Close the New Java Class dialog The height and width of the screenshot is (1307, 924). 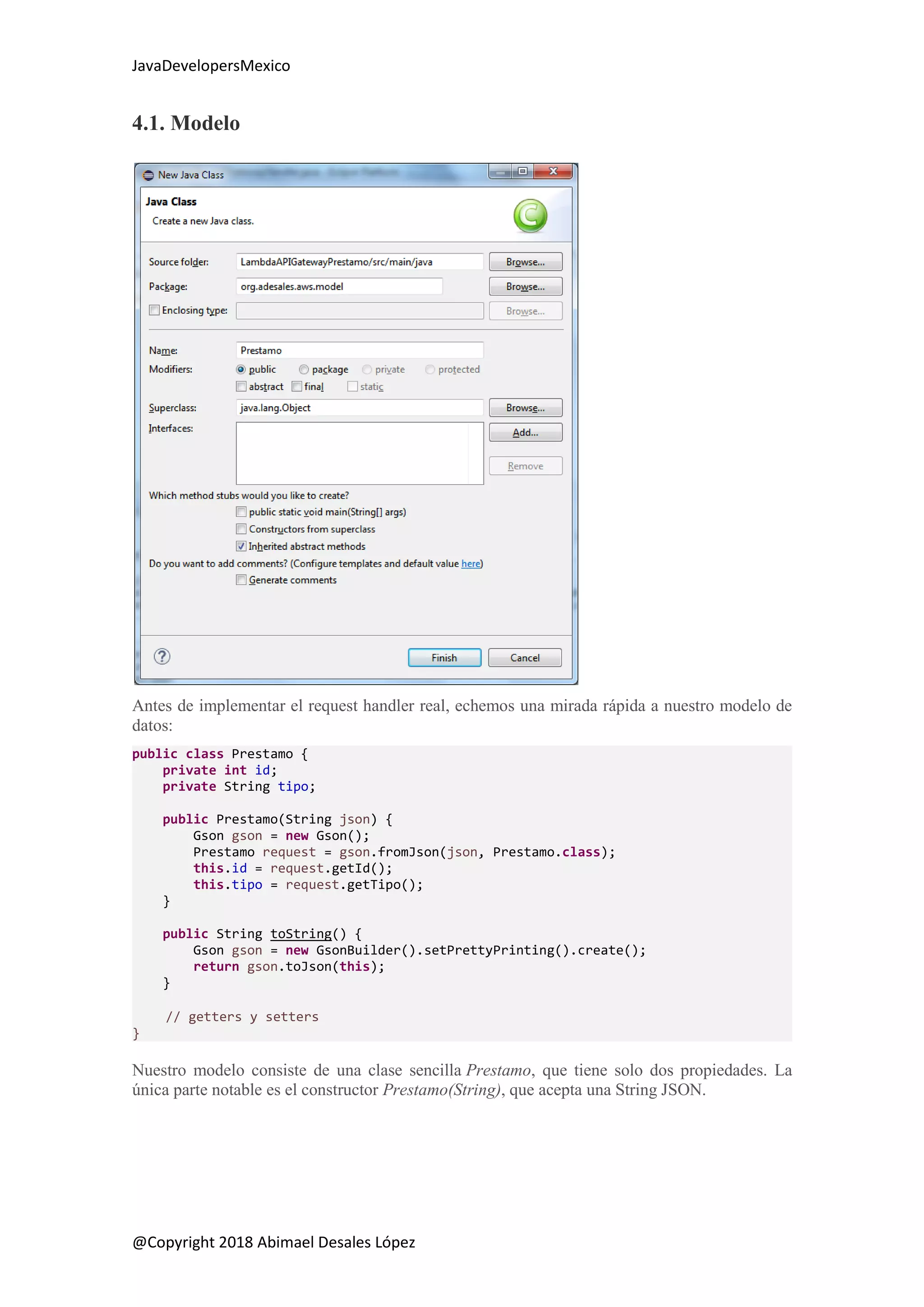click(x=553, y=171)
